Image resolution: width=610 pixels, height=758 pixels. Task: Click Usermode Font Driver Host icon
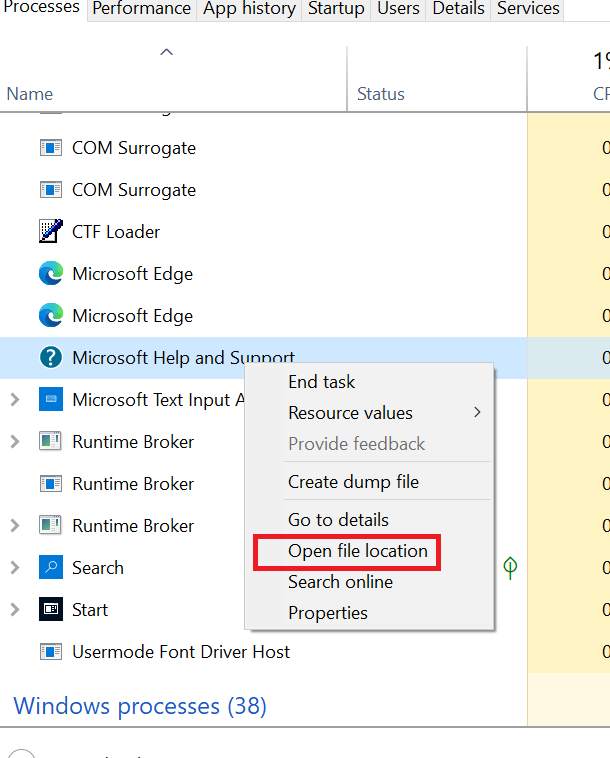(x=51, y=652)
